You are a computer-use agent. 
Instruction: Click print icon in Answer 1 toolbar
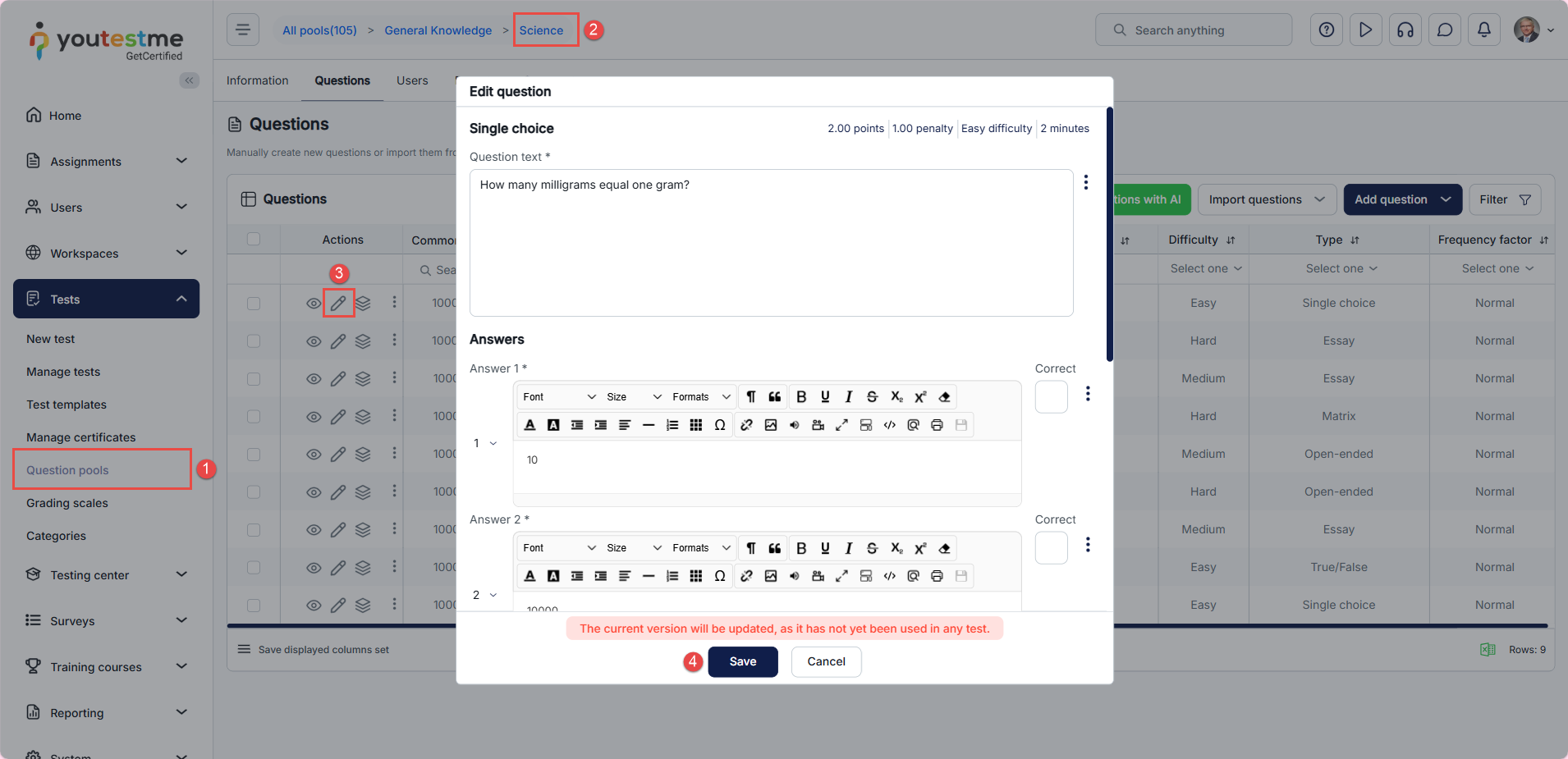tap(937, 425)
